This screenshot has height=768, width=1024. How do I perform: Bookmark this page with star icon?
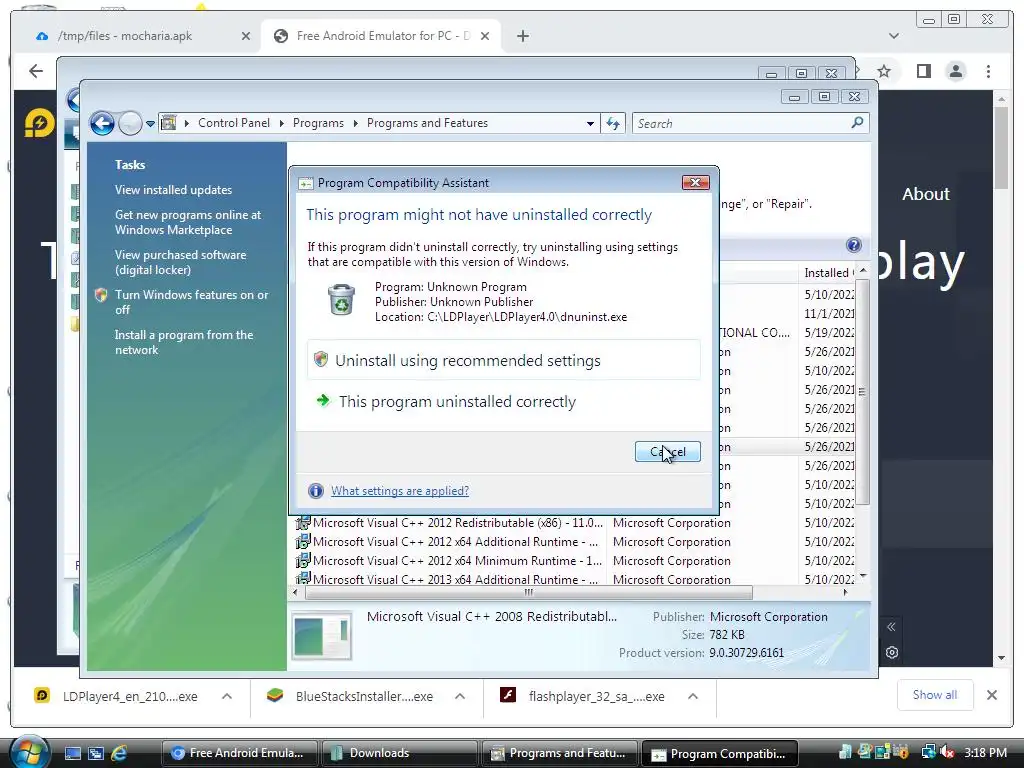tap(884, 71)
